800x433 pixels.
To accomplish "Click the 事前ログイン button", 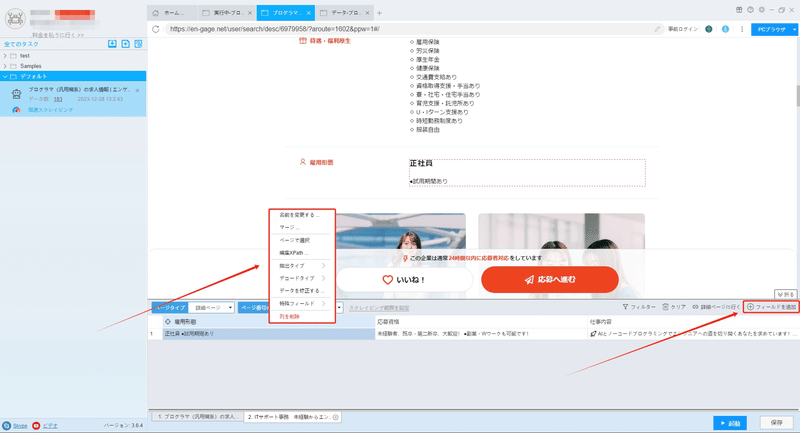I will click(x=683, y=29).
